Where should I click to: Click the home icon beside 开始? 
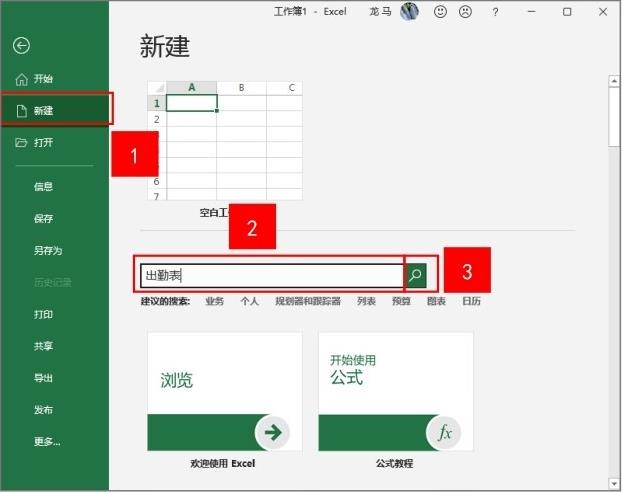pyautogui.click(x=21, y=79)
